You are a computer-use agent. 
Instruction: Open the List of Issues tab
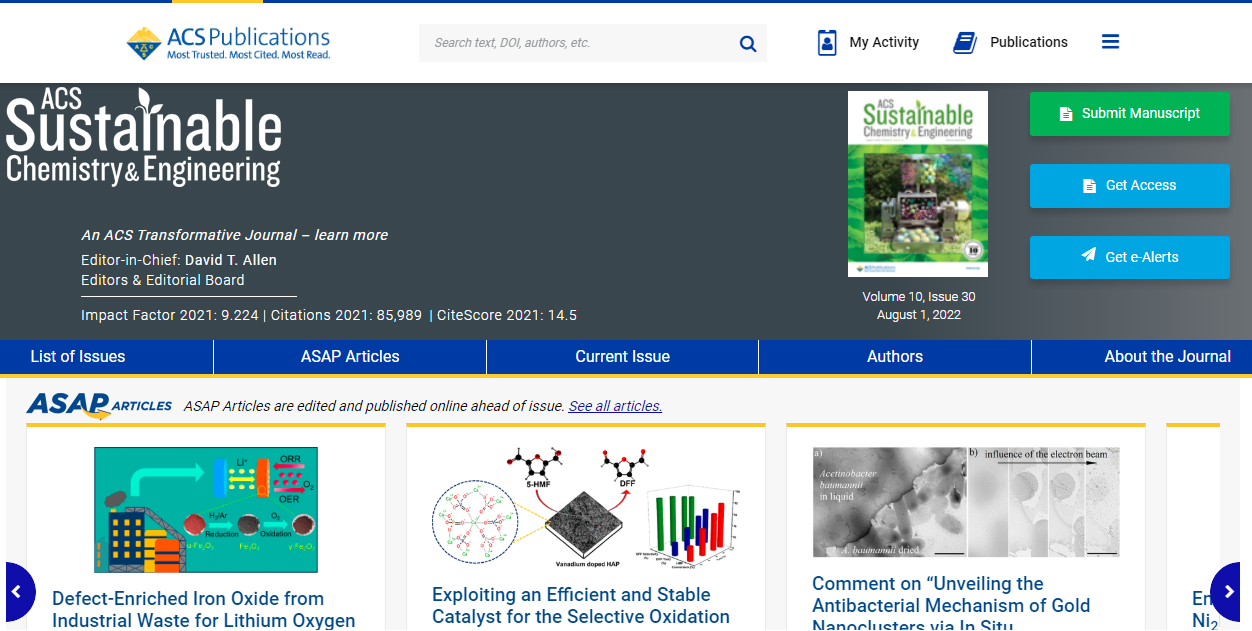78,357
